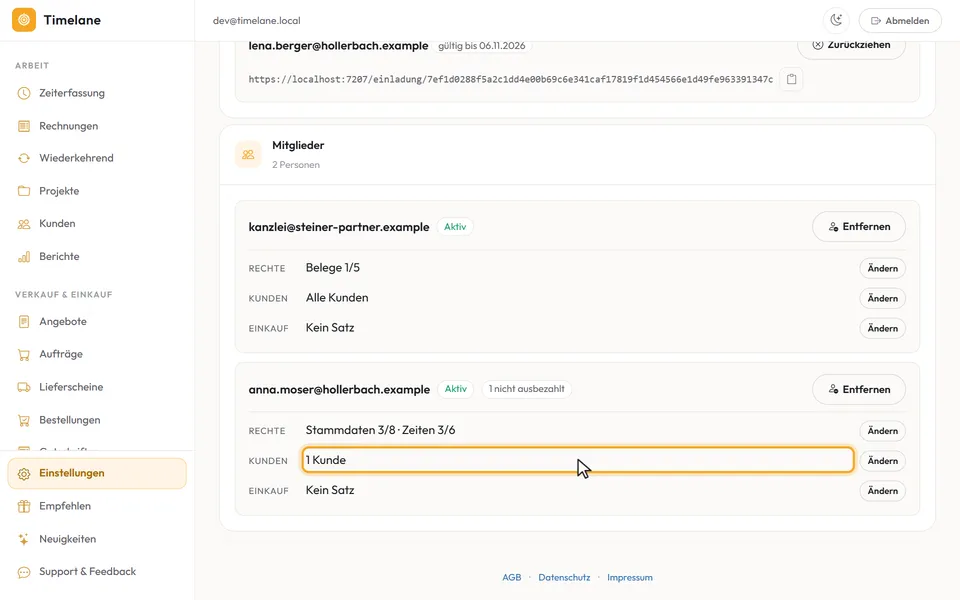
Task: Click the Timelane logo icon
Action: point(24,20)
